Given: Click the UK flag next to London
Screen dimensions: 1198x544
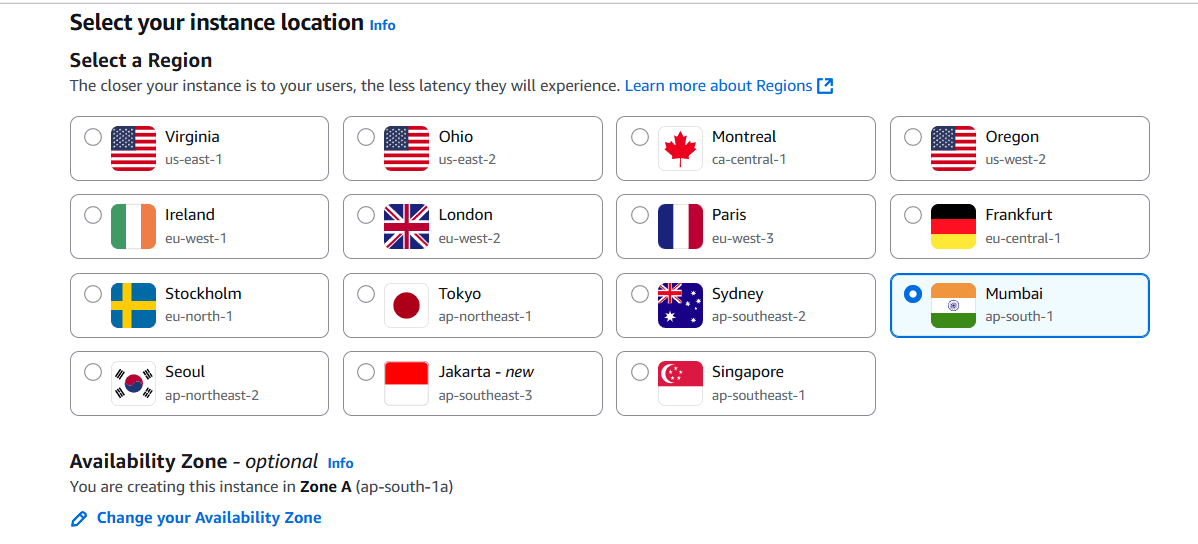Looking at the screenshot, I should coord(406,226).
